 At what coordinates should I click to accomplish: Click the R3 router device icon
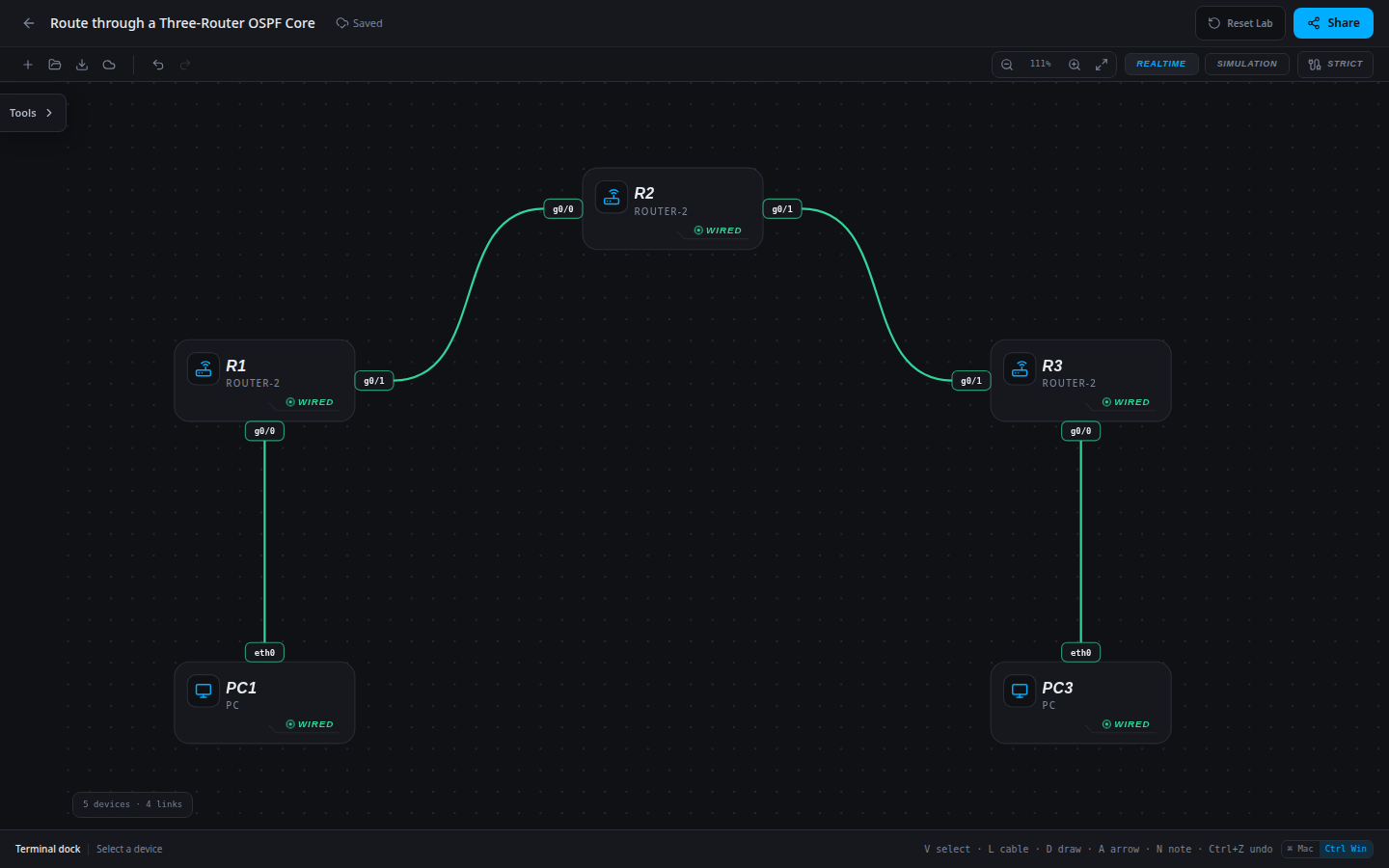[x=1020, y=368]
